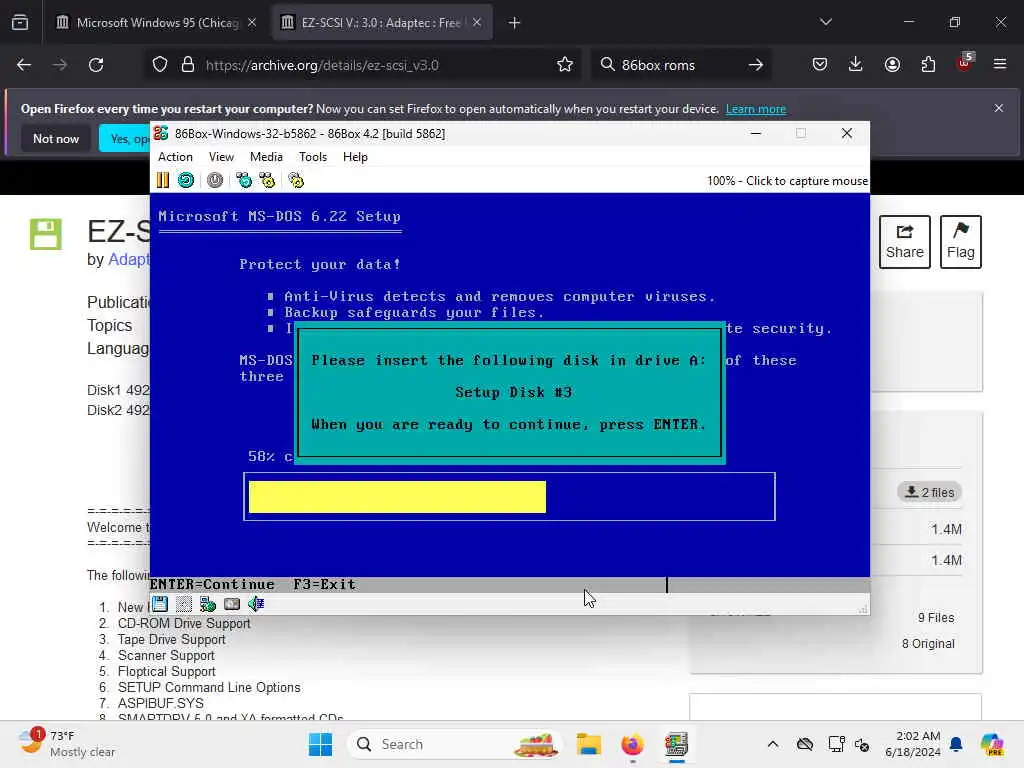Click the sound status bar icon
The image size is (1024, 768).
[256, 604]
